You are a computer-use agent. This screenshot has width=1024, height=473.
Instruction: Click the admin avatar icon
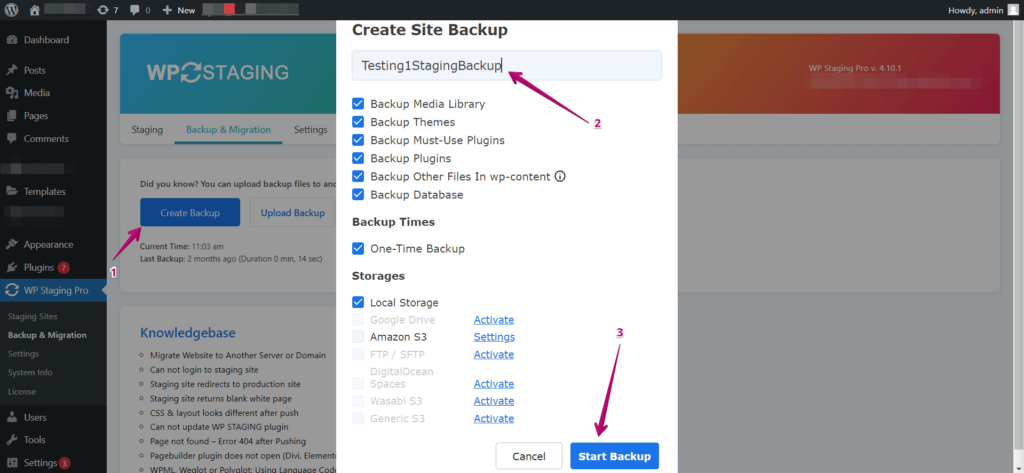pos(1012,10)
